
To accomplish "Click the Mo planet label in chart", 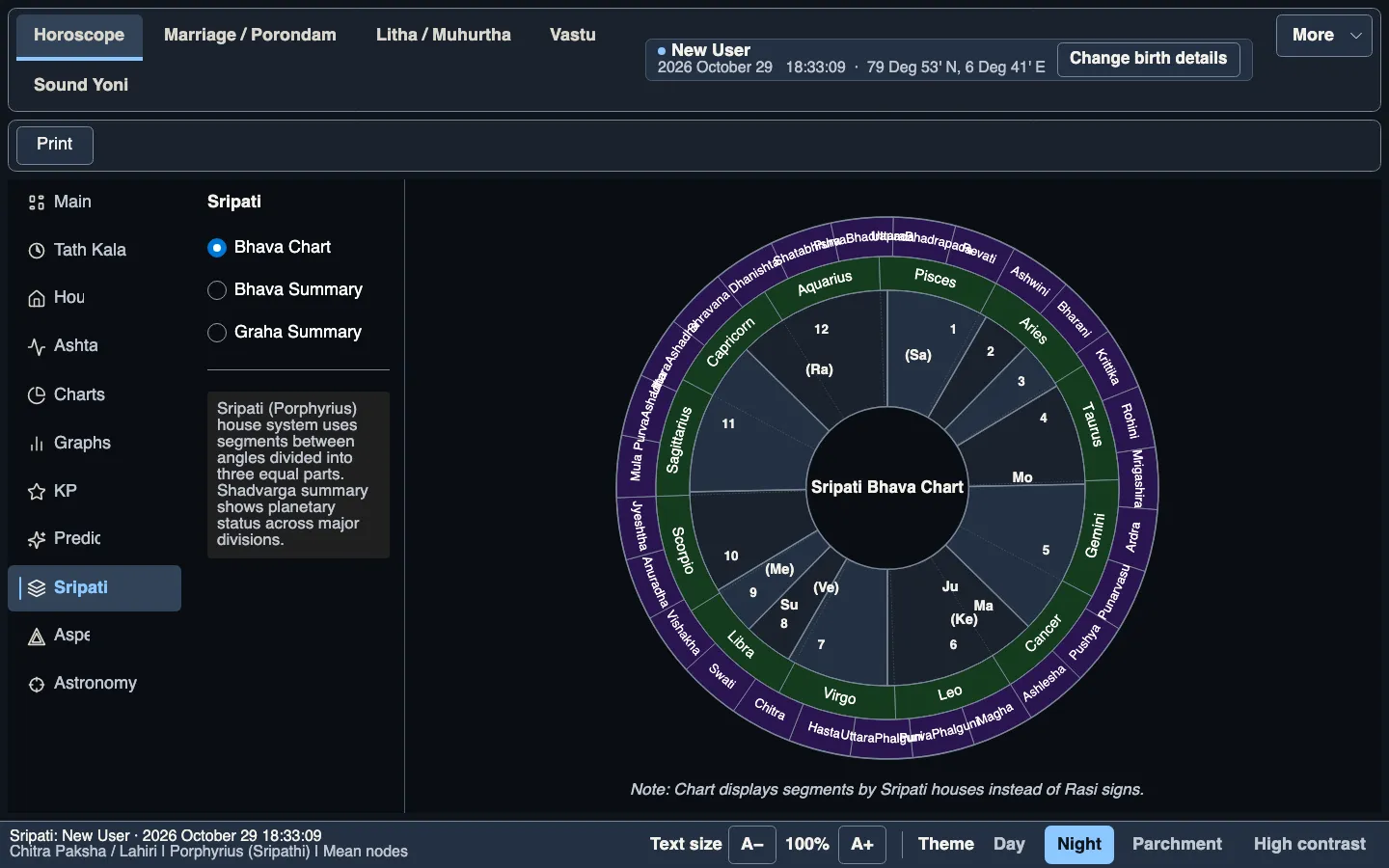I will 1022,477.
